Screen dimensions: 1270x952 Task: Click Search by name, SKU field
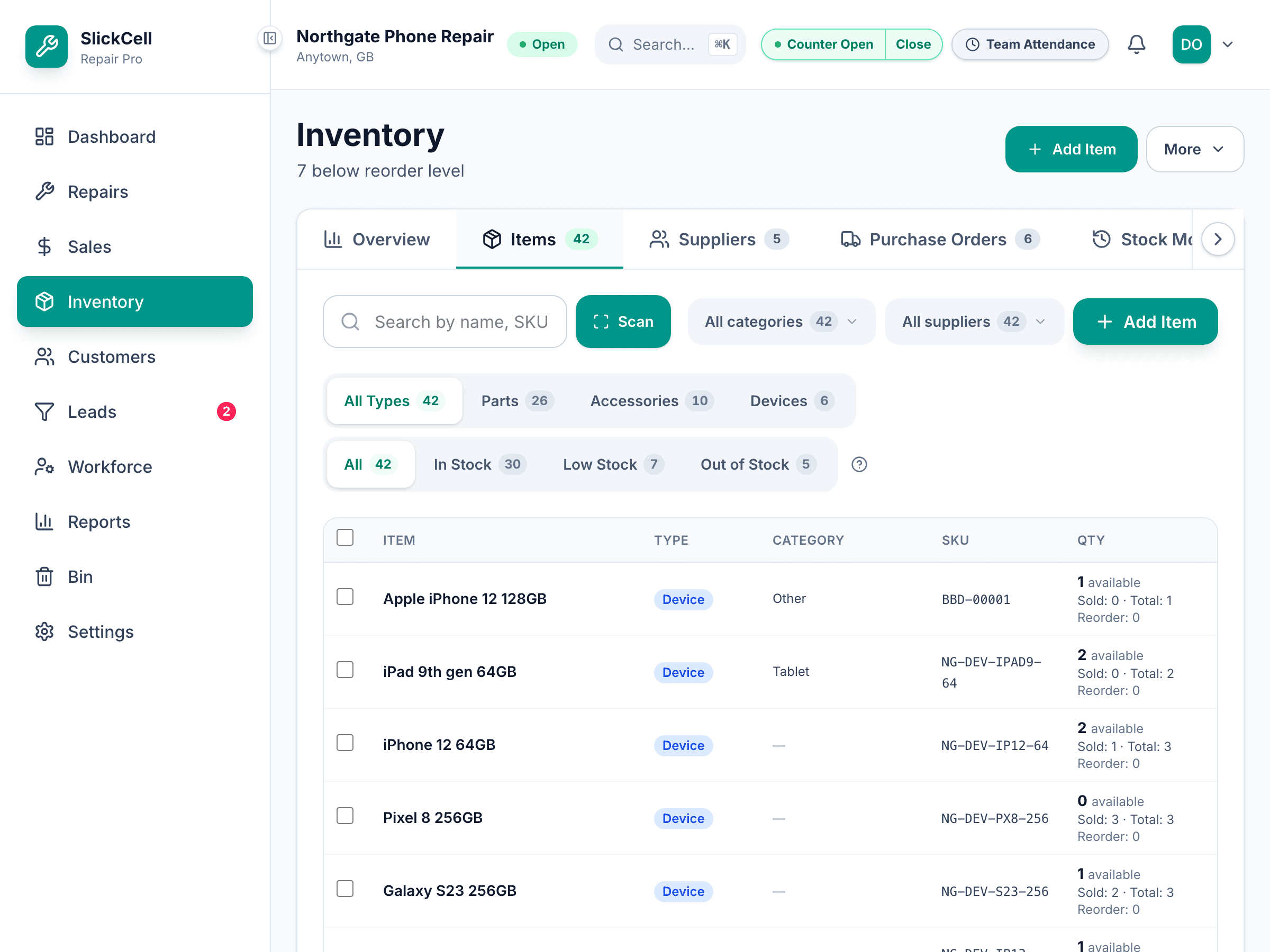[445, 322]
